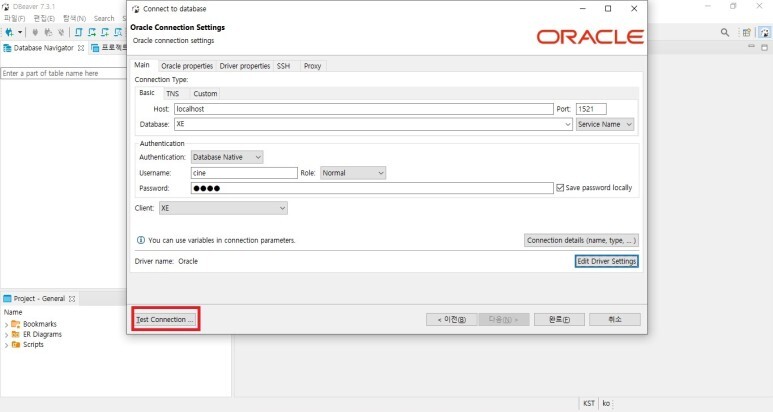The image size is (773, 412).
Task: Open the Proxy tab
Action: click(x=313, y=66)
